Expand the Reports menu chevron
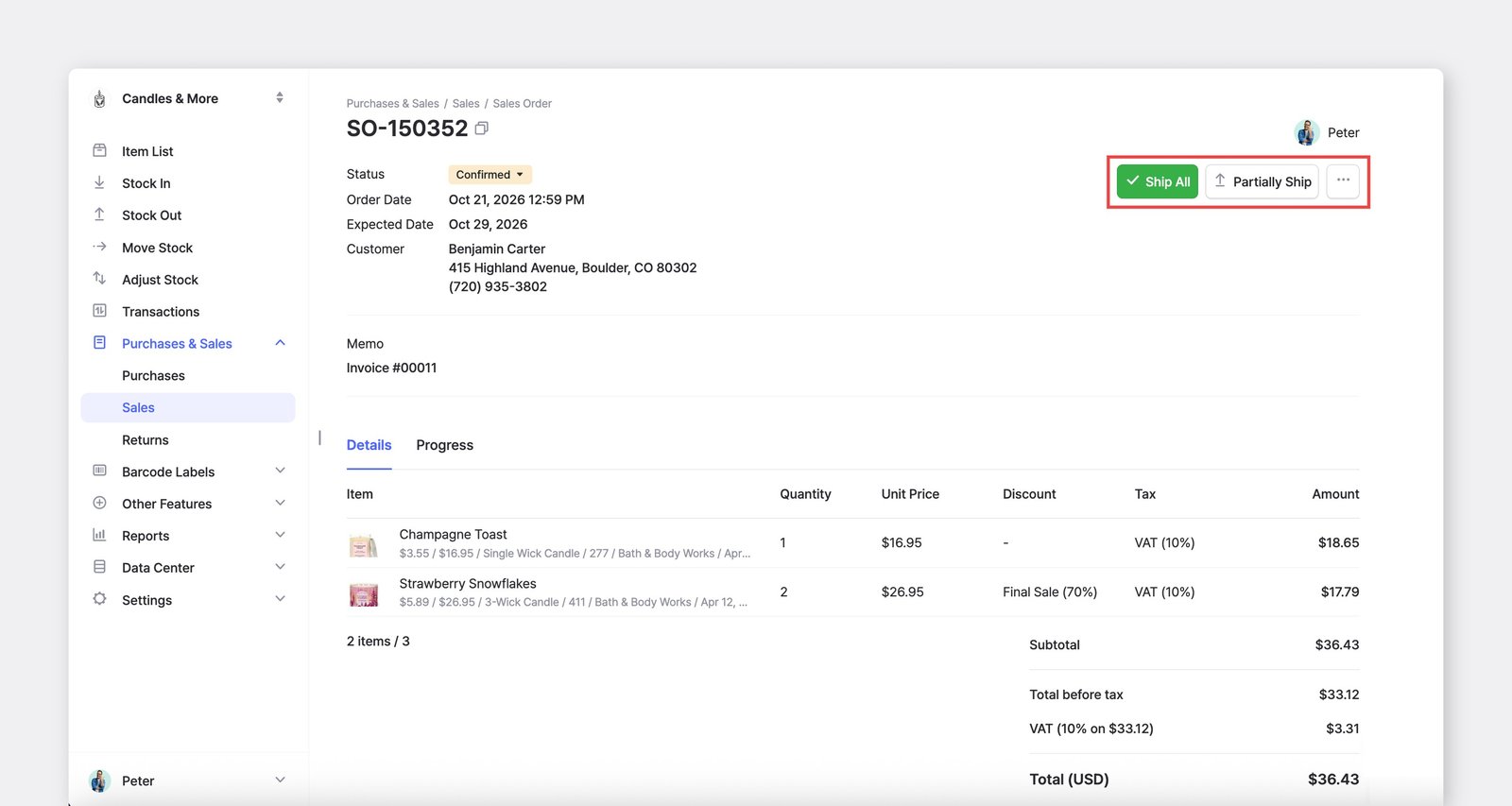Viewport: 1512px width, 806px height. 280,535
